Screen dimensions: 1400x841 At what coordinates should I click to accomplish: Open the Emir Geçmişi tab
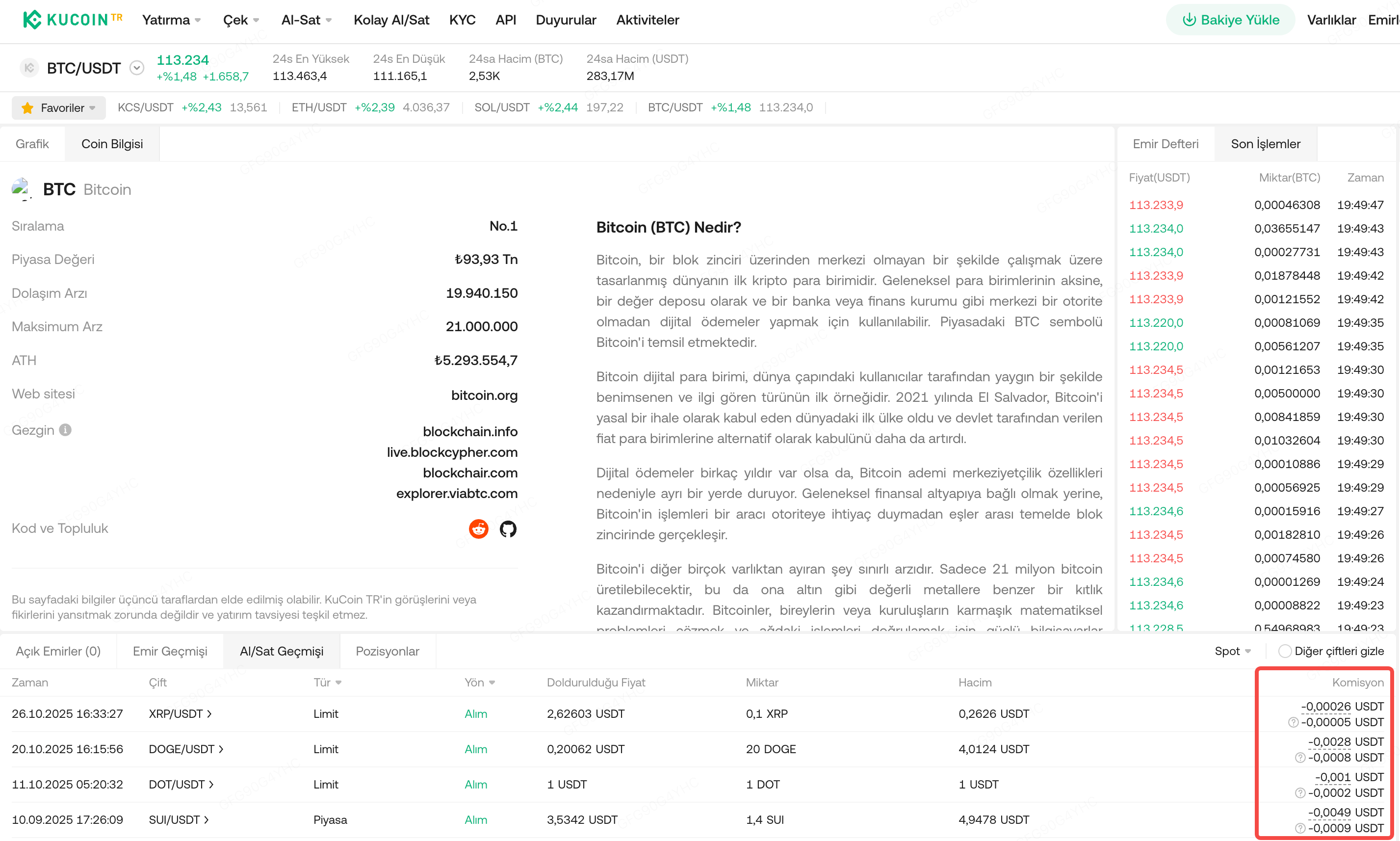point(169,651)
